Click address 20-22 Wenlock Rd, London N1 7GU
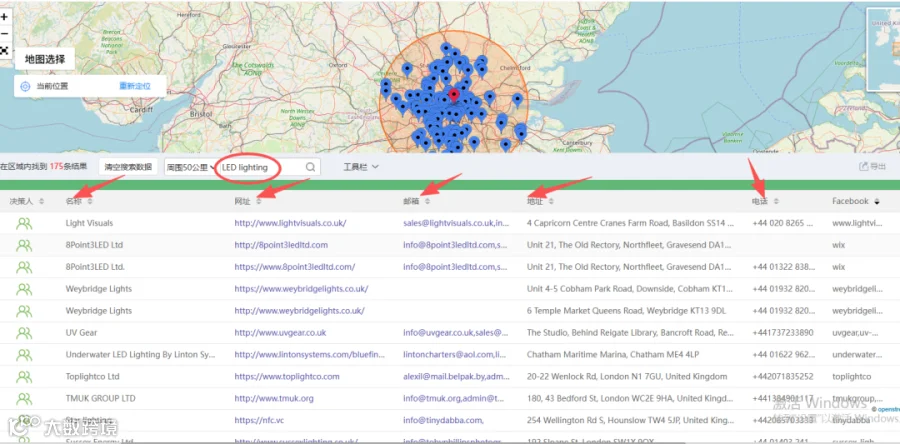The width and height of the screenshot is (900, 444). click(627, 376)
